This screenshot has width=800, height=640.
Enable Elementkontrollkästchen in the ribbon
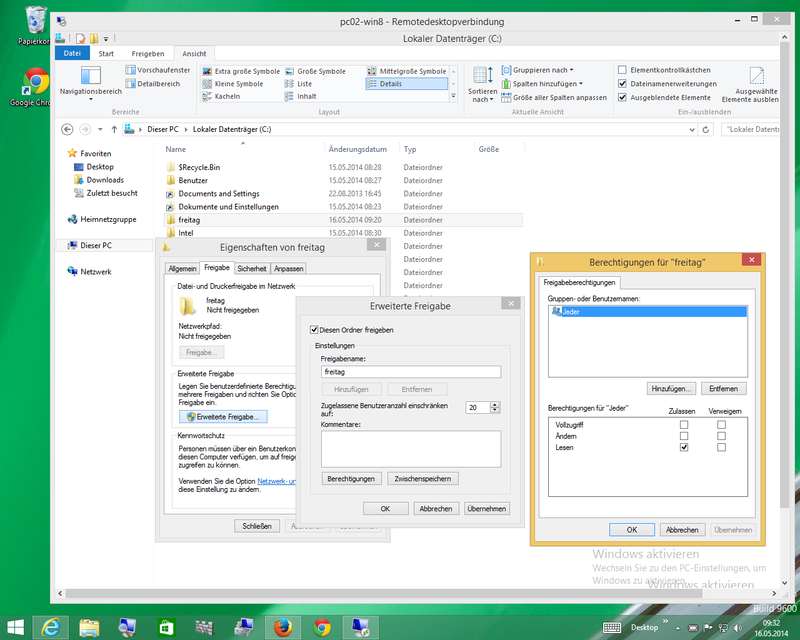click(x=622, y=70)
